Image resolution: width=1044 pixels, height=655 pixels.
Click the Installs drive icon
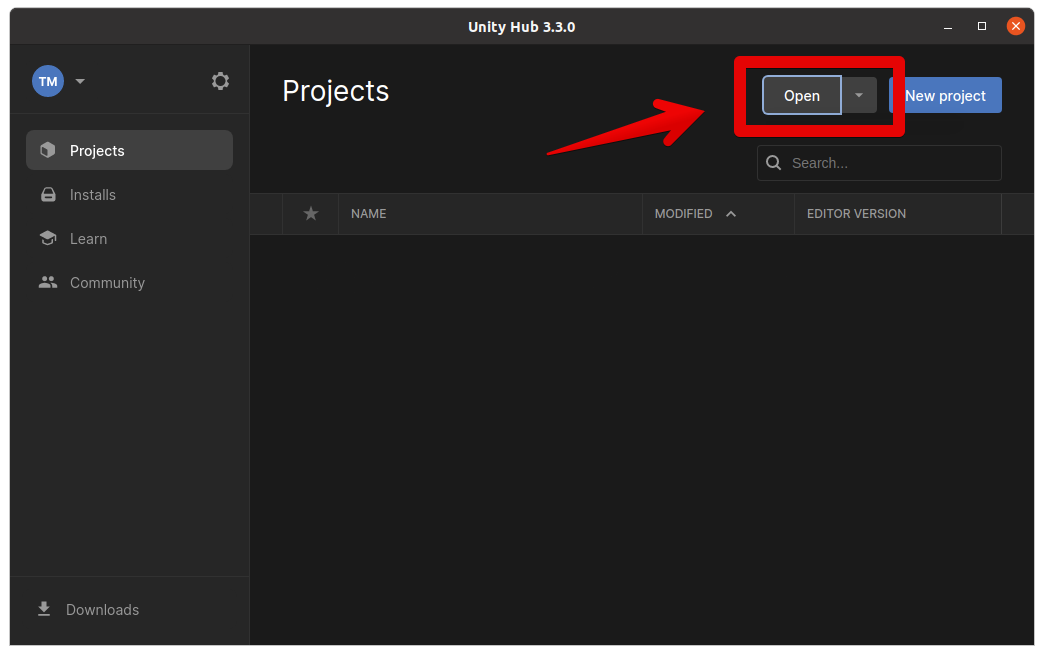[x=48, y=194]
